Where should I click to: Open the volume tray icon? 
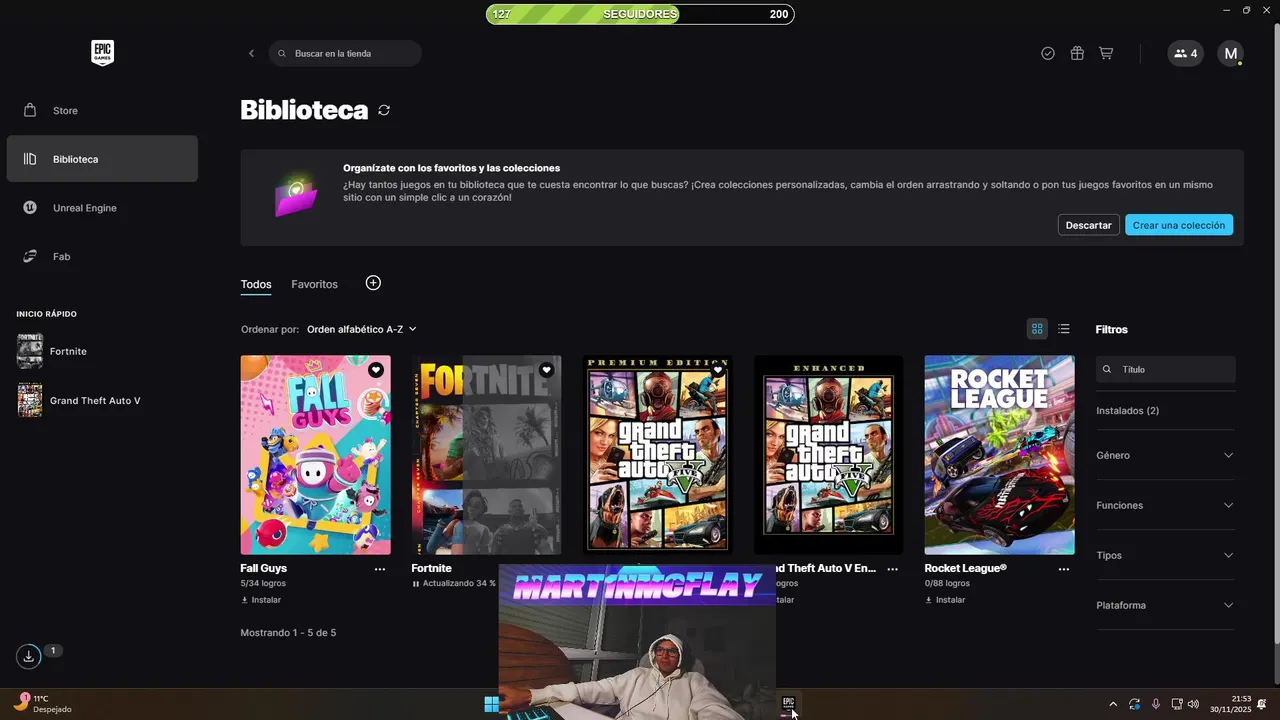coord(1193,704)
